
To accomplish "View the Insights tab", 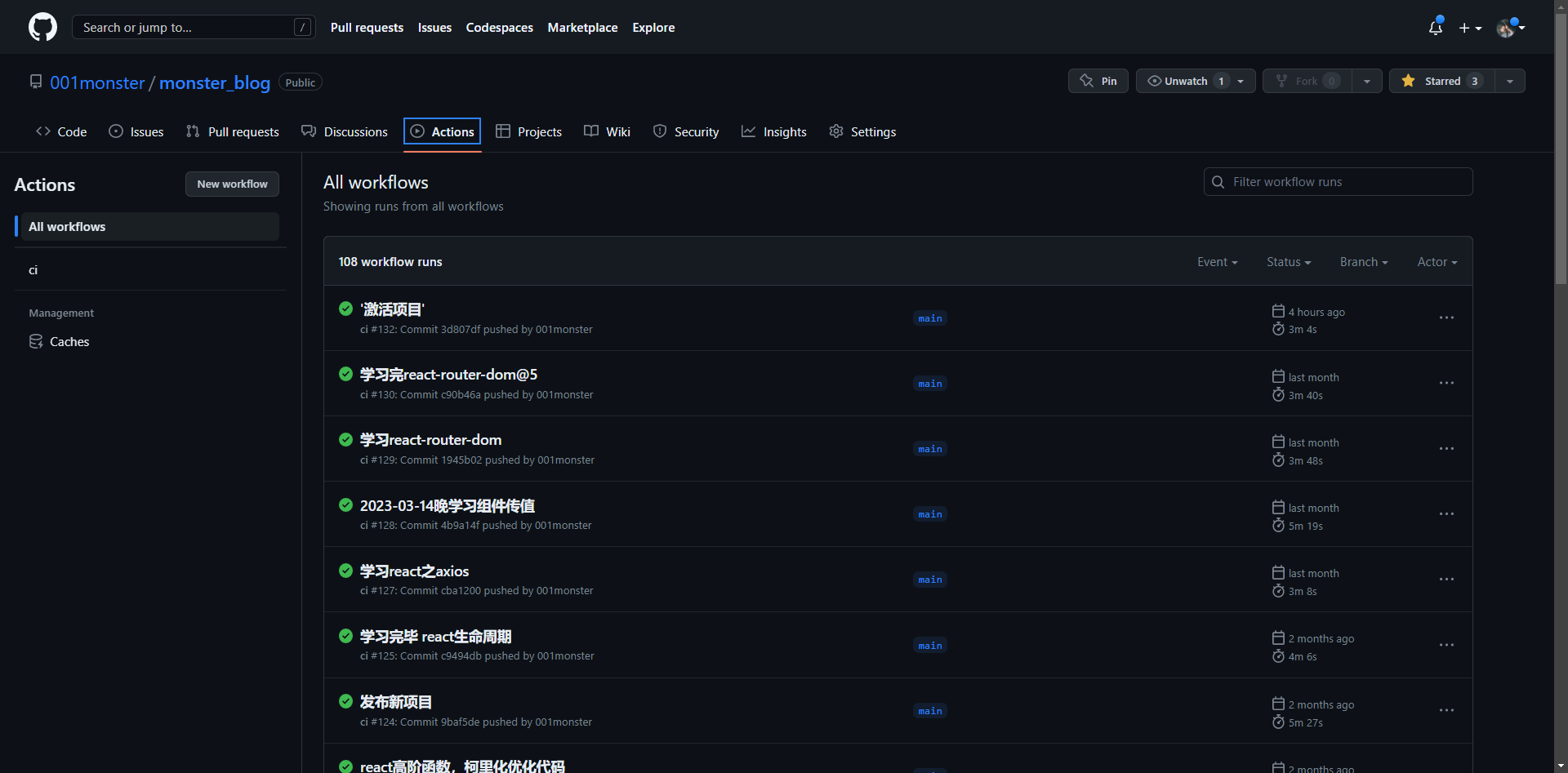I will click(774, 131).
